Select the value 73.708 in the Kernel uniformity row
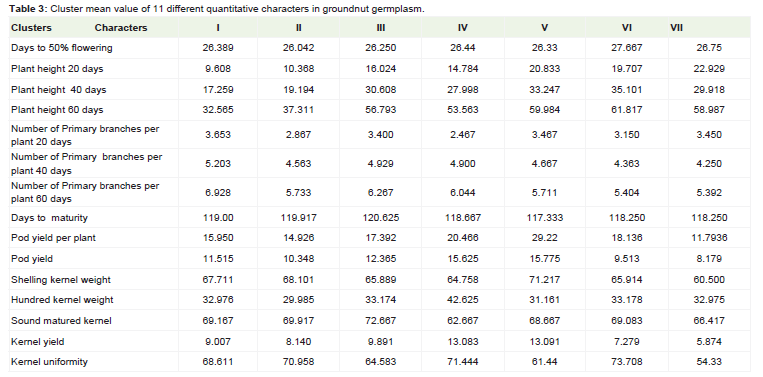Screen dimensions: 763x377 [x=627, y=362]
